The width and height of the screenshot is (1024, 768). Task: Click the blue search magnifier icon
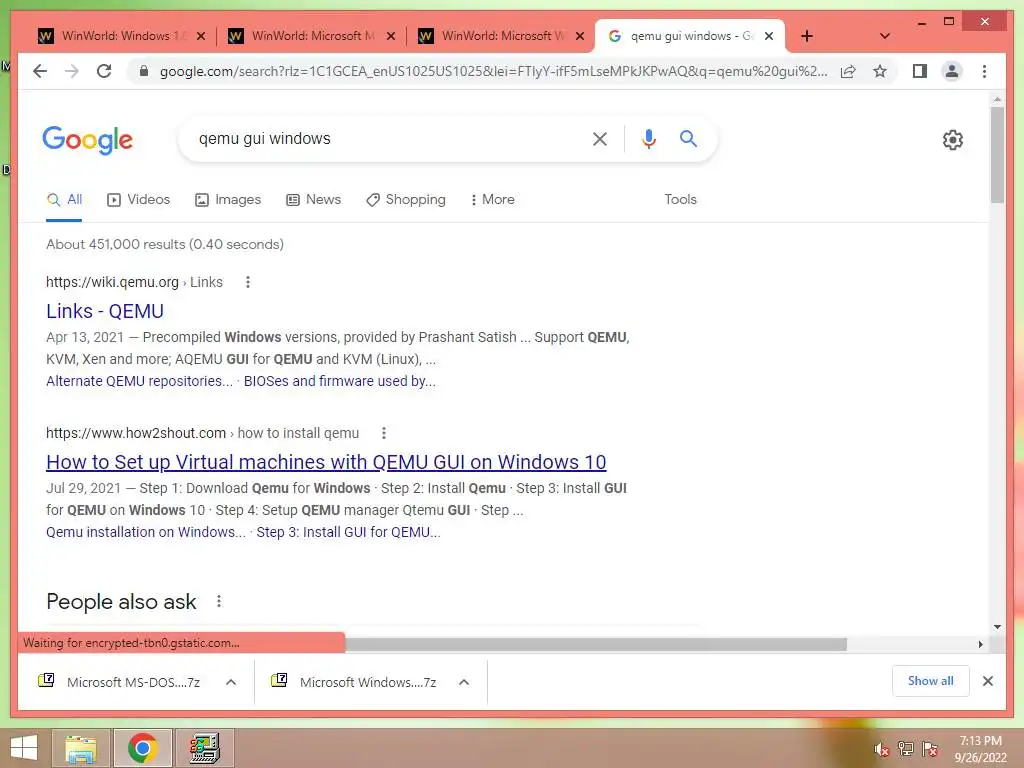coord(688,138)
